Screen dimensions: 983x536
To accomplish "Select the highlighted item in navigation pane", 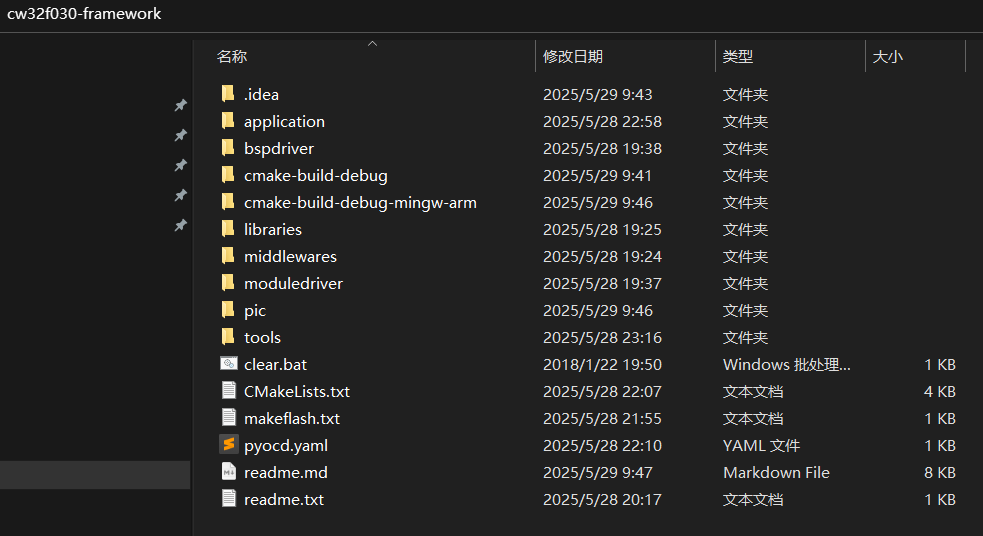I will coord(95,475).
